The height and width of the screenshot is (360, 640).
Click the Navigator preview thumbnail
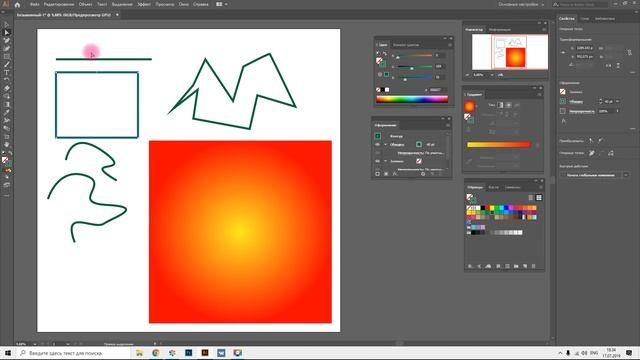coord(510,52)
